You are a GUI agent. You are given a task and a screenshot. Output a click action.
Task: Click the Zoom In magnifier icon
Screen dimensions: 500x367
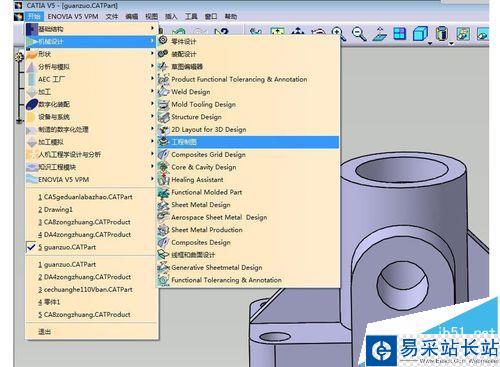(338, 34)
